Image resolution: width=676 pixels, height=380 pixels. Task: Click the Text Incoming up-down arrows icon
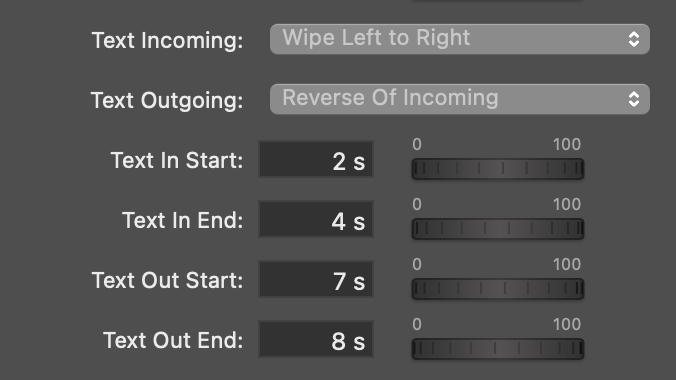633,39
